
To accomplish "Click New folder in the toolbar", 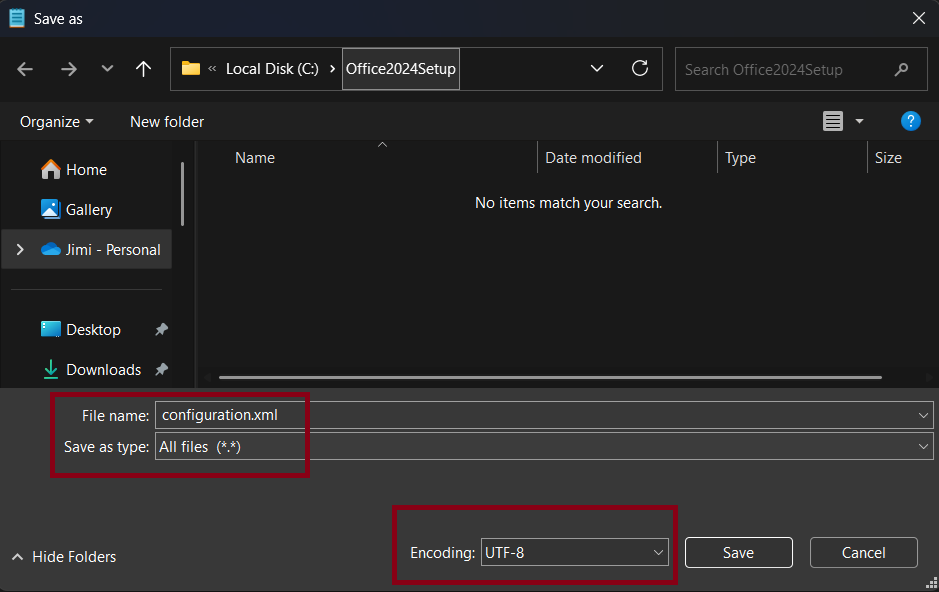I will click(167, 122).
